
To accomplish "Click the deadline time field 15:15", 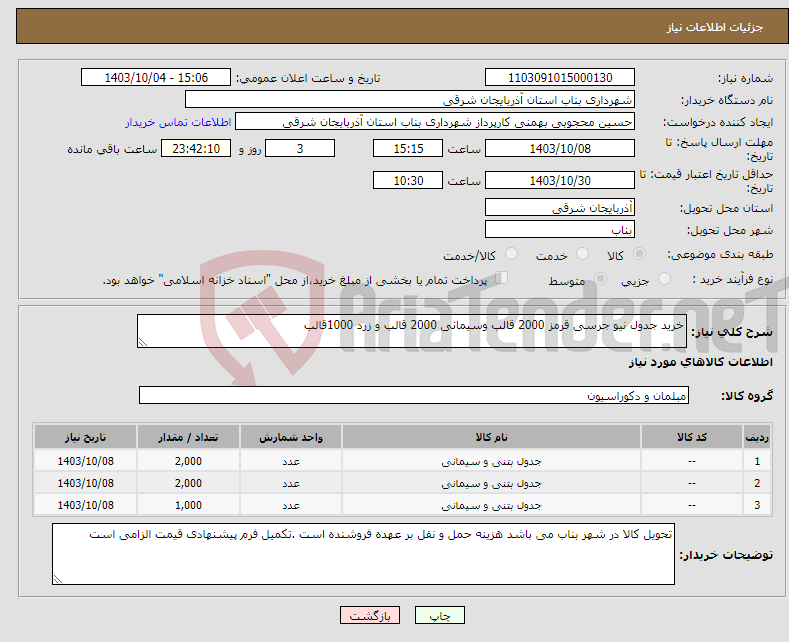I will (408, 148).
